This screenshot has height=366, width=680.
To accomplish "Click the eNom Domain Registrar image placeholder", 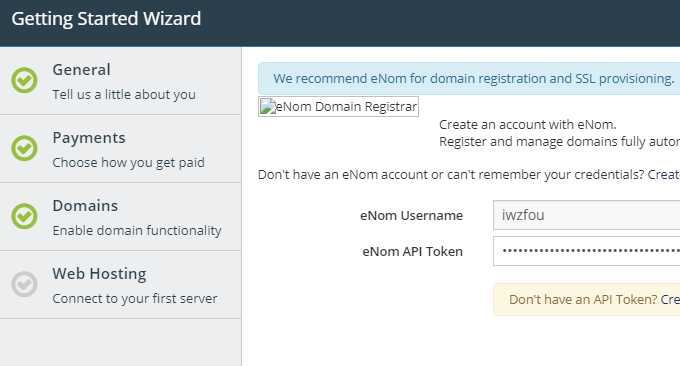I will (338, 107).
